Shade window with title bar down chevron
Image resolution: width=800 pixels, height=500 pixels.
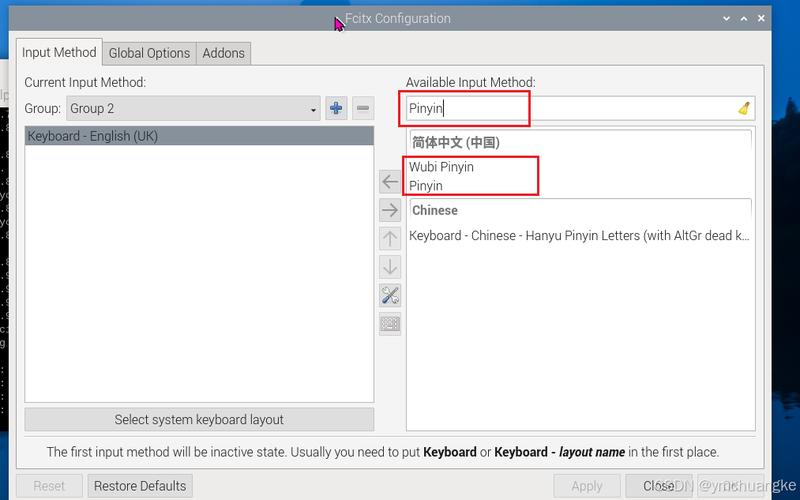click(726, 18)
